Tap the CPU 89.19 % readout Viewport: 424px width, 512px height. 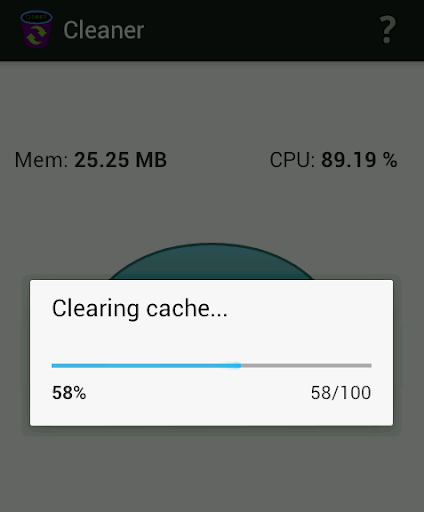(333, 160)
